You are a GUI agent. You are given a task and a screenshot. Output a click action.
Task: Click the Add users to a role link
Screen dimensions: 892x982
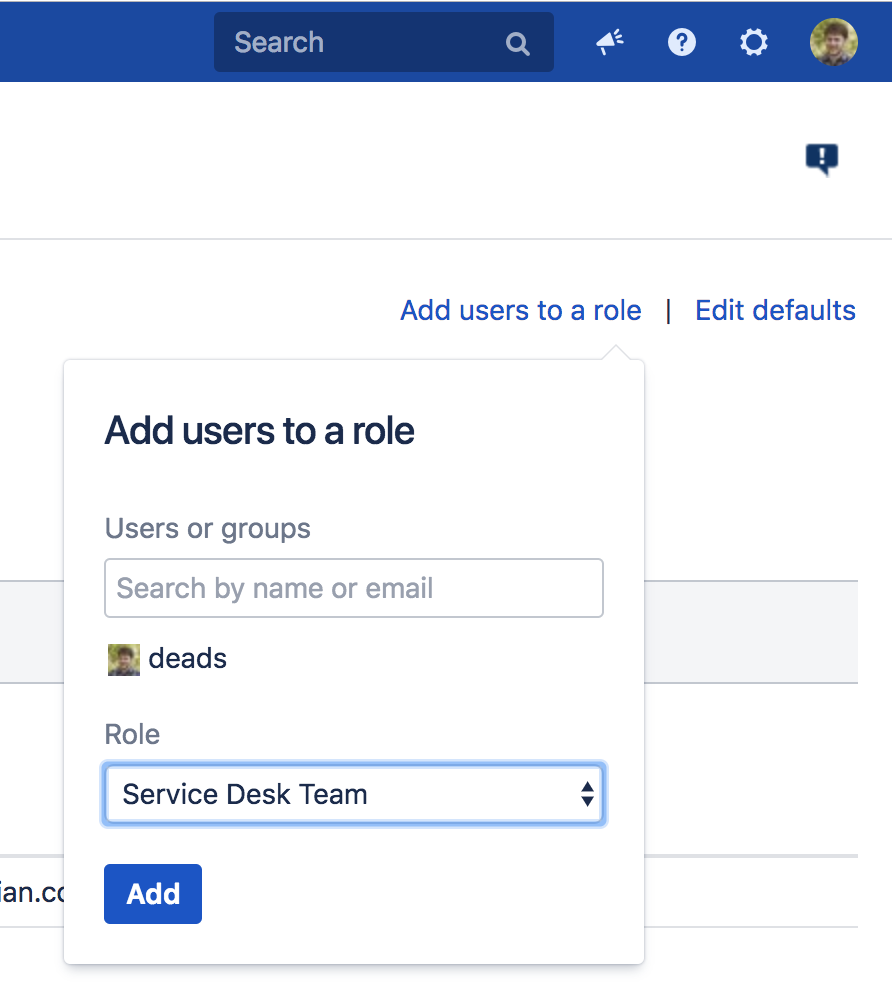[521, 311]
